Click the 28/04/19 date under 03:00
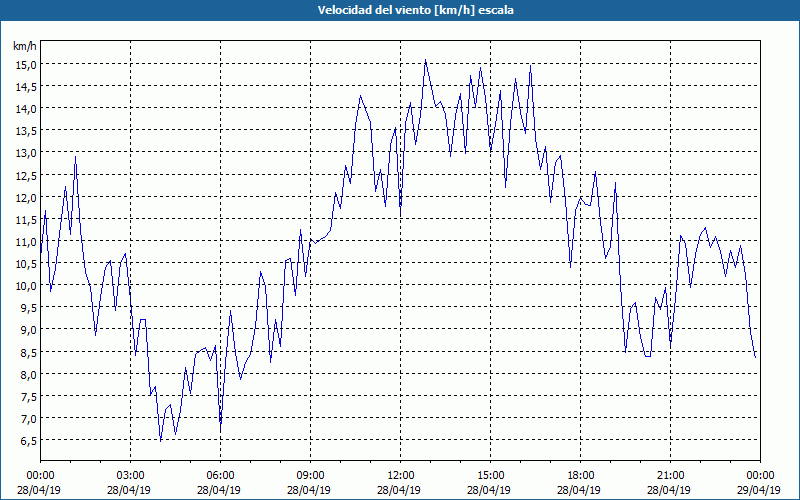Viewport: 800px width, 500px height. click(129, 490)
